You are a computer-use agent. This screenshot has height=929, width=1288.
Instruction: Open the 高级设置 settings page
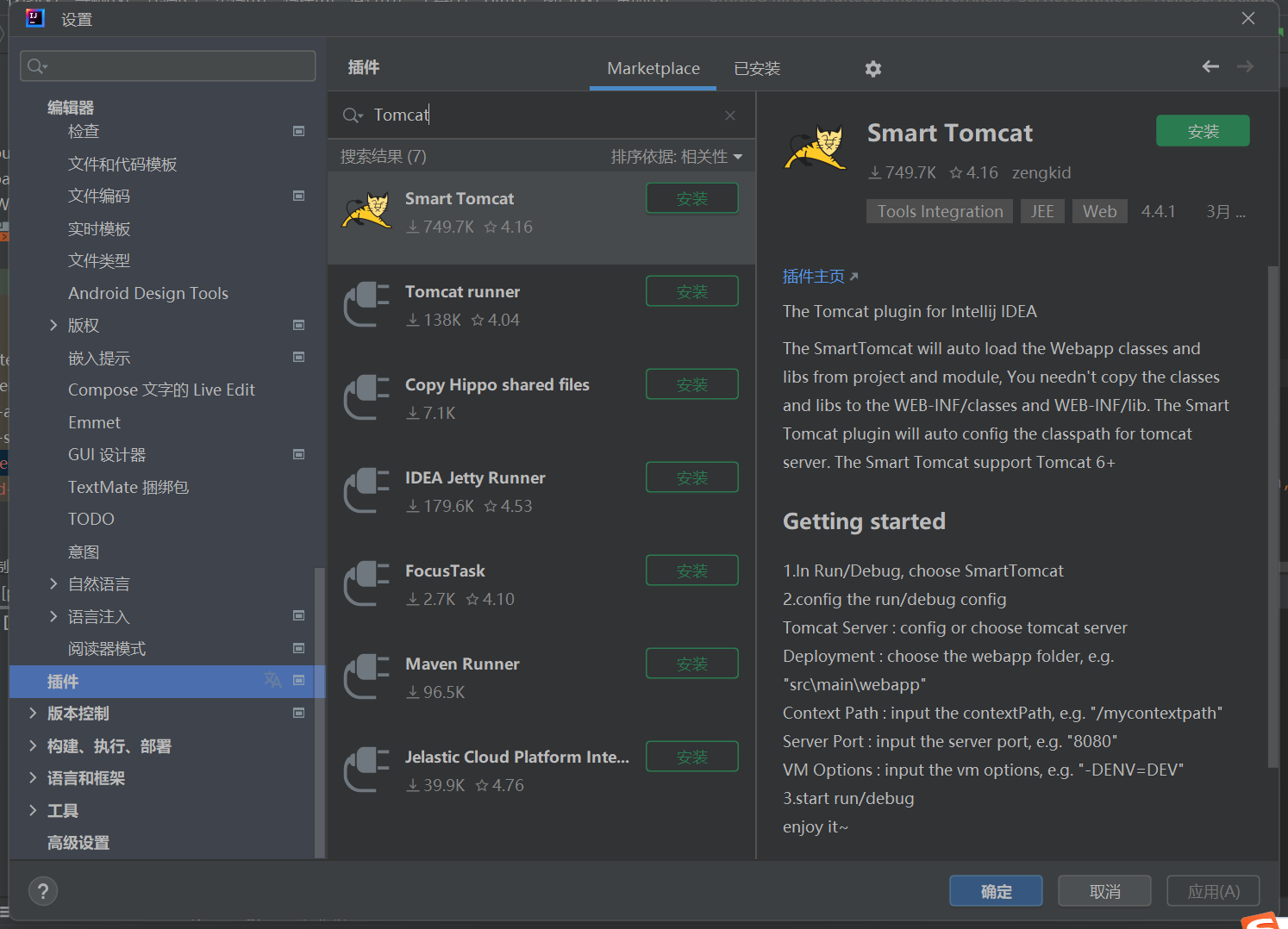78,843
